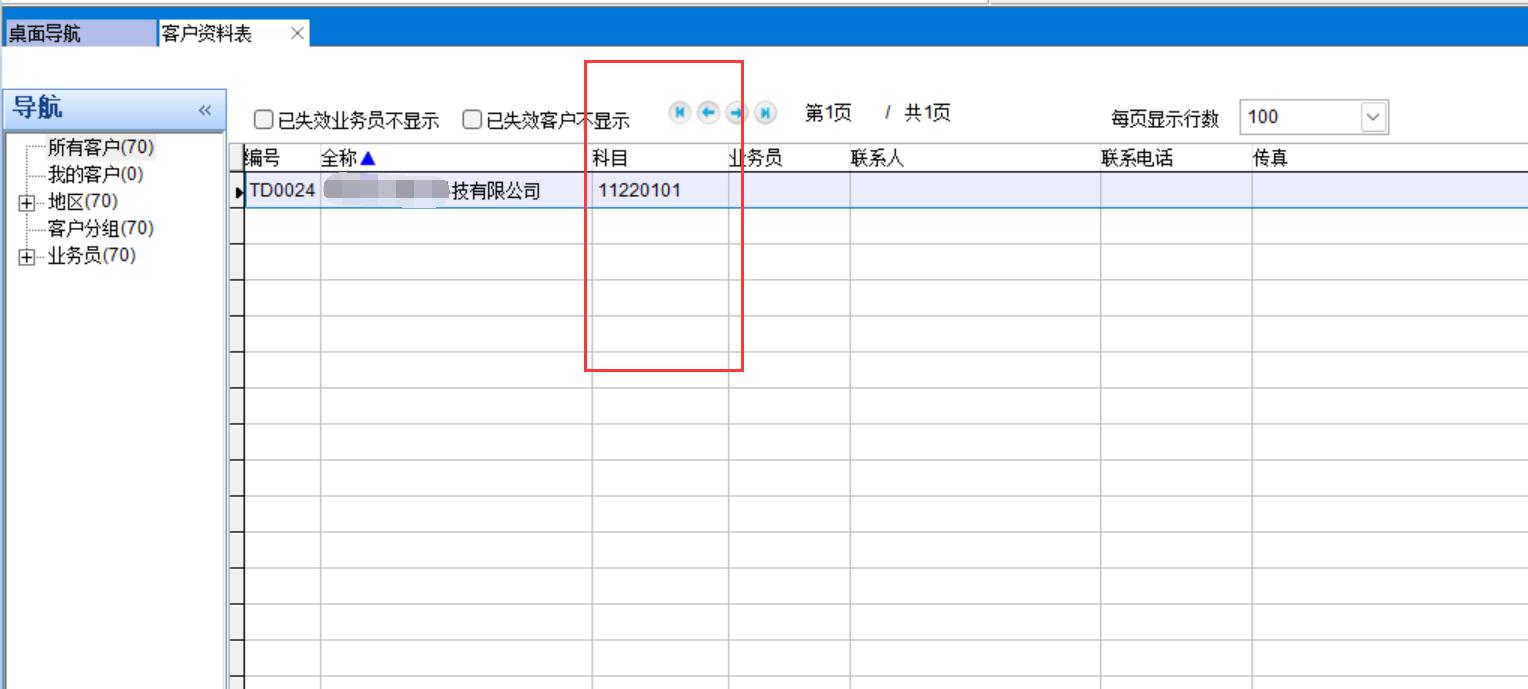
Task: Select 我的客户(0) in navigation tree
Action: [95, 175]
